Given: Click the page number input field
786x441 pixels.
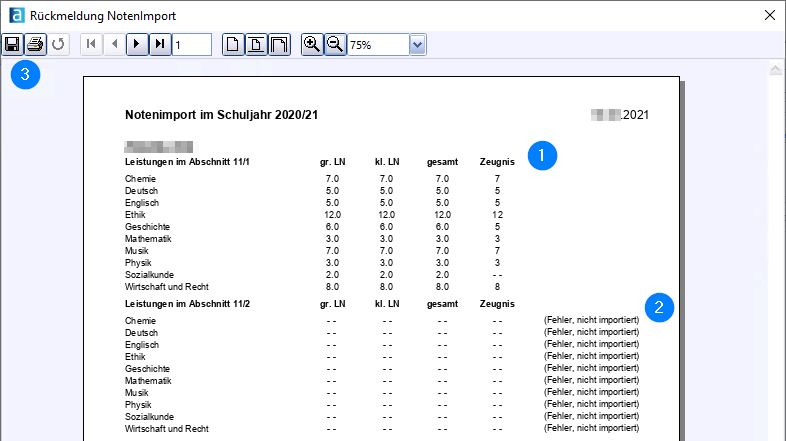Looking at the screenshot, I should (192, 45).
